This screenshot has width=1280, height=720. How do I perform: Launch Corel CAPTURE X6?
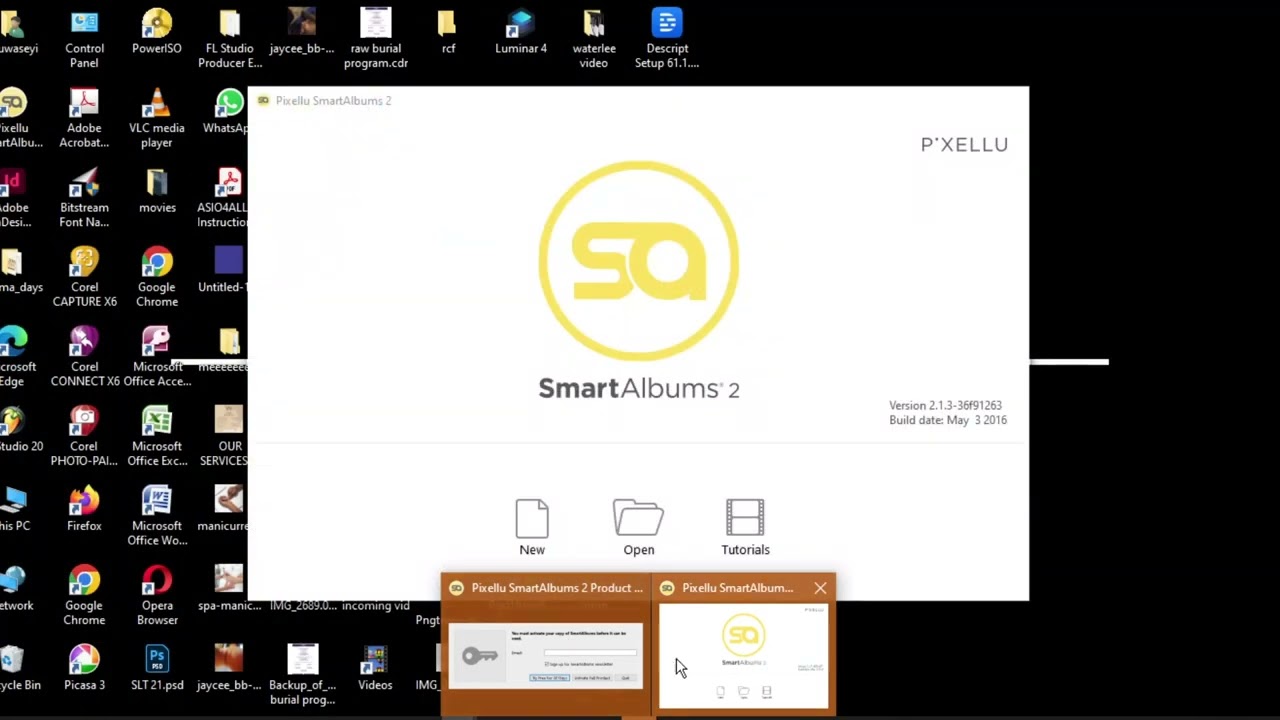coord(84,277)
